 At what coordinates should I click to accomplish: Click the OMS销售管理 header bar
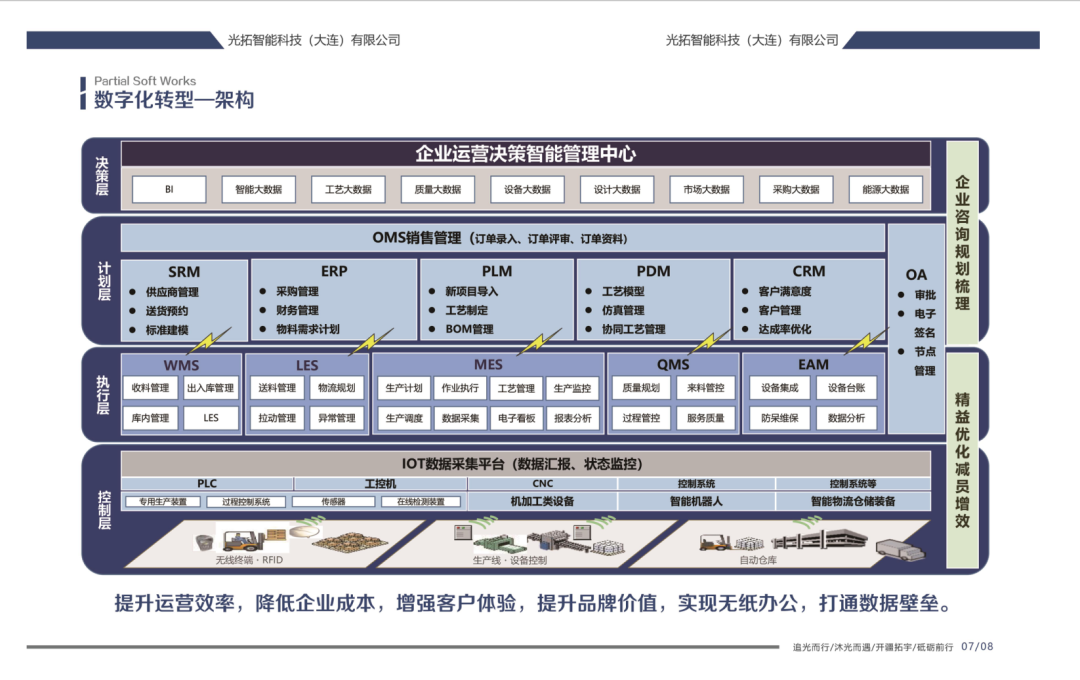(x=503, y=238)
